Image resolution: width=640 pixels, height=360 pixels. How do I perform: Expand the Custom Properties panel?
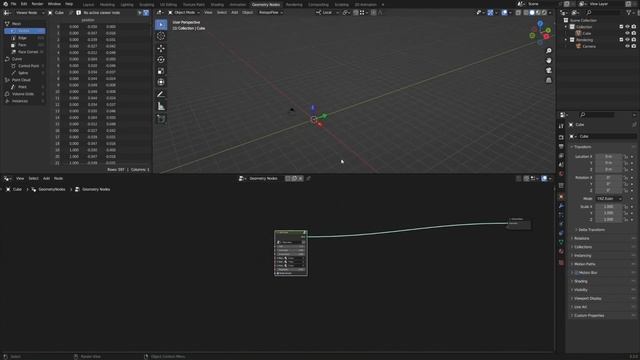pyautogui.click(x=589, y=316)
